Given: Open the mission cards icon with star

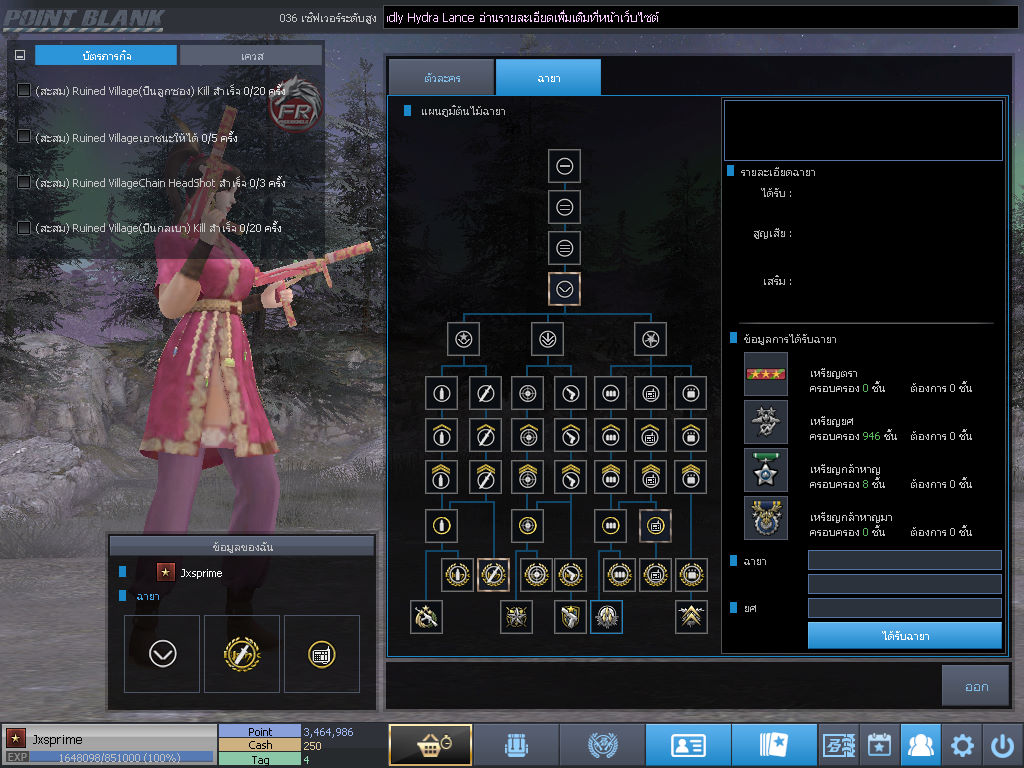Looking at the screenshot, I should click(774, 744).
